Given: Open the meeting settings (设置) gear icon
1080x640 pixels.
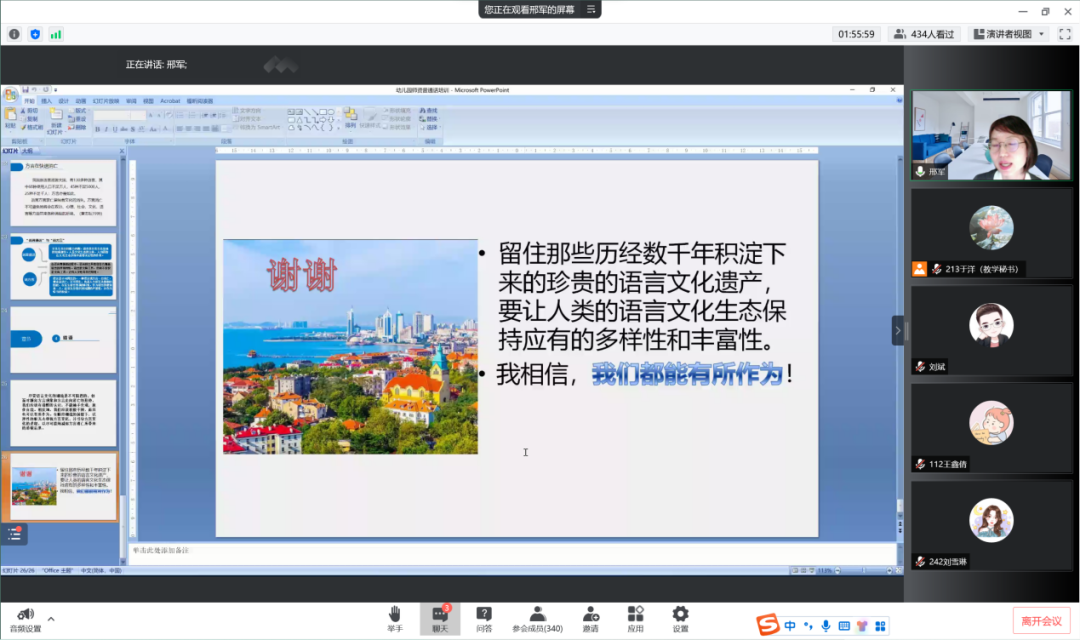Looking at the screenshot, I should 680,616.
